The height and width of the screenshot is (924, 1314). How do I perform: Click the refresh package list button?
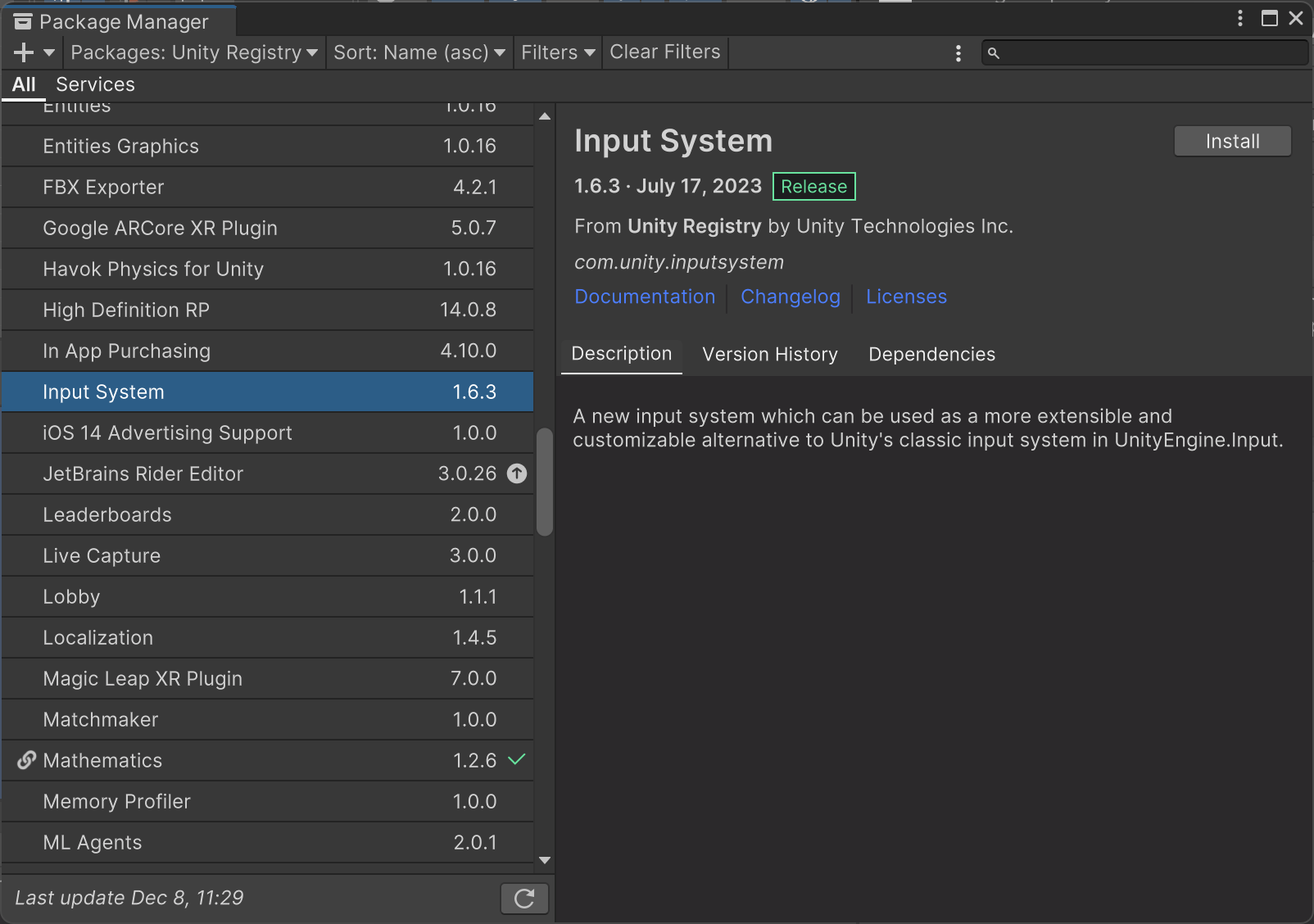pos(524,899)
